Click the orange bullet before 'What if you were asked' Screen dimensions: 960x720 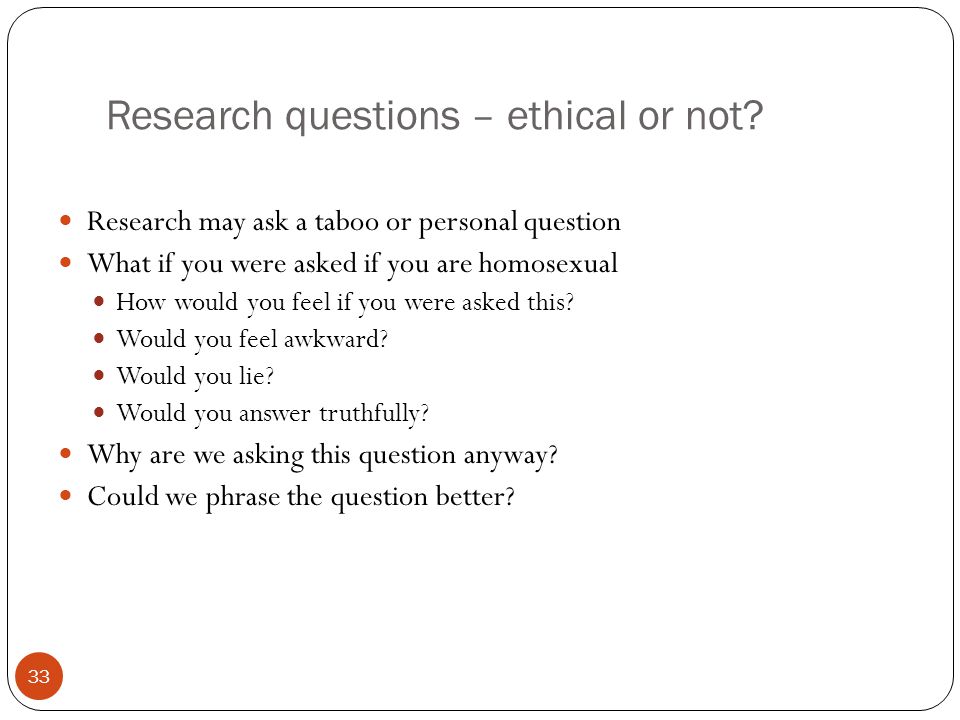pyautogui.click(x=66, y=263)
